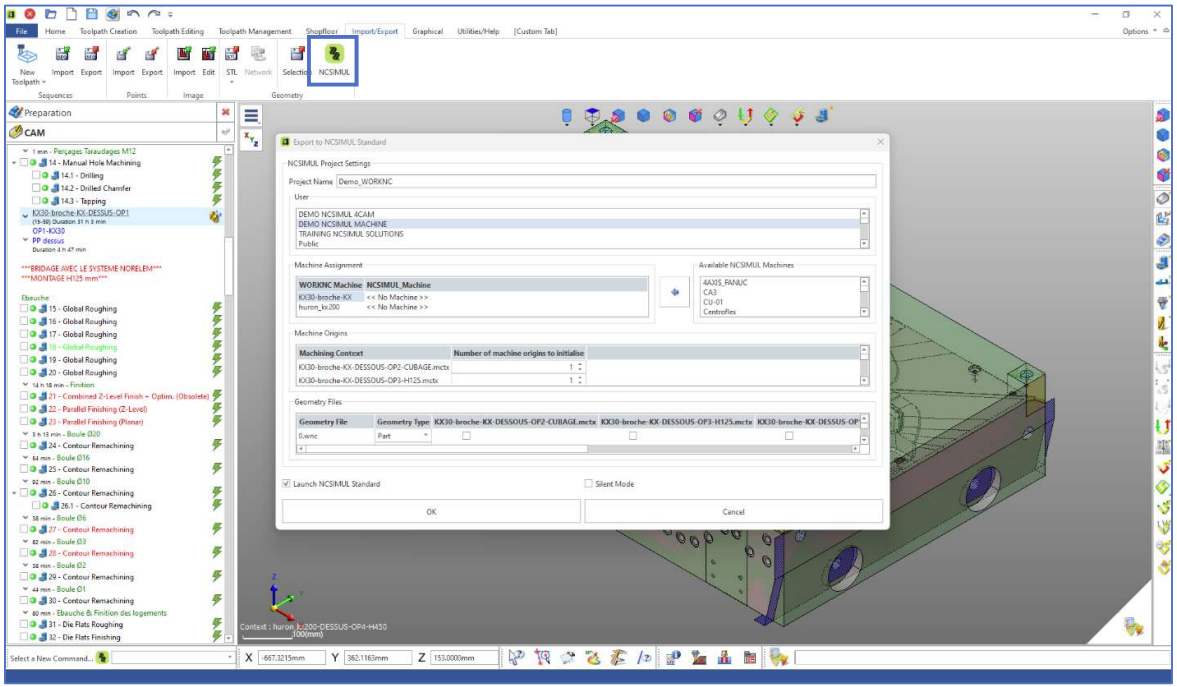This screenshot has height=687, width=1177.
Task: Click the Undo arrow in title bar
Action: pos(133,14)
